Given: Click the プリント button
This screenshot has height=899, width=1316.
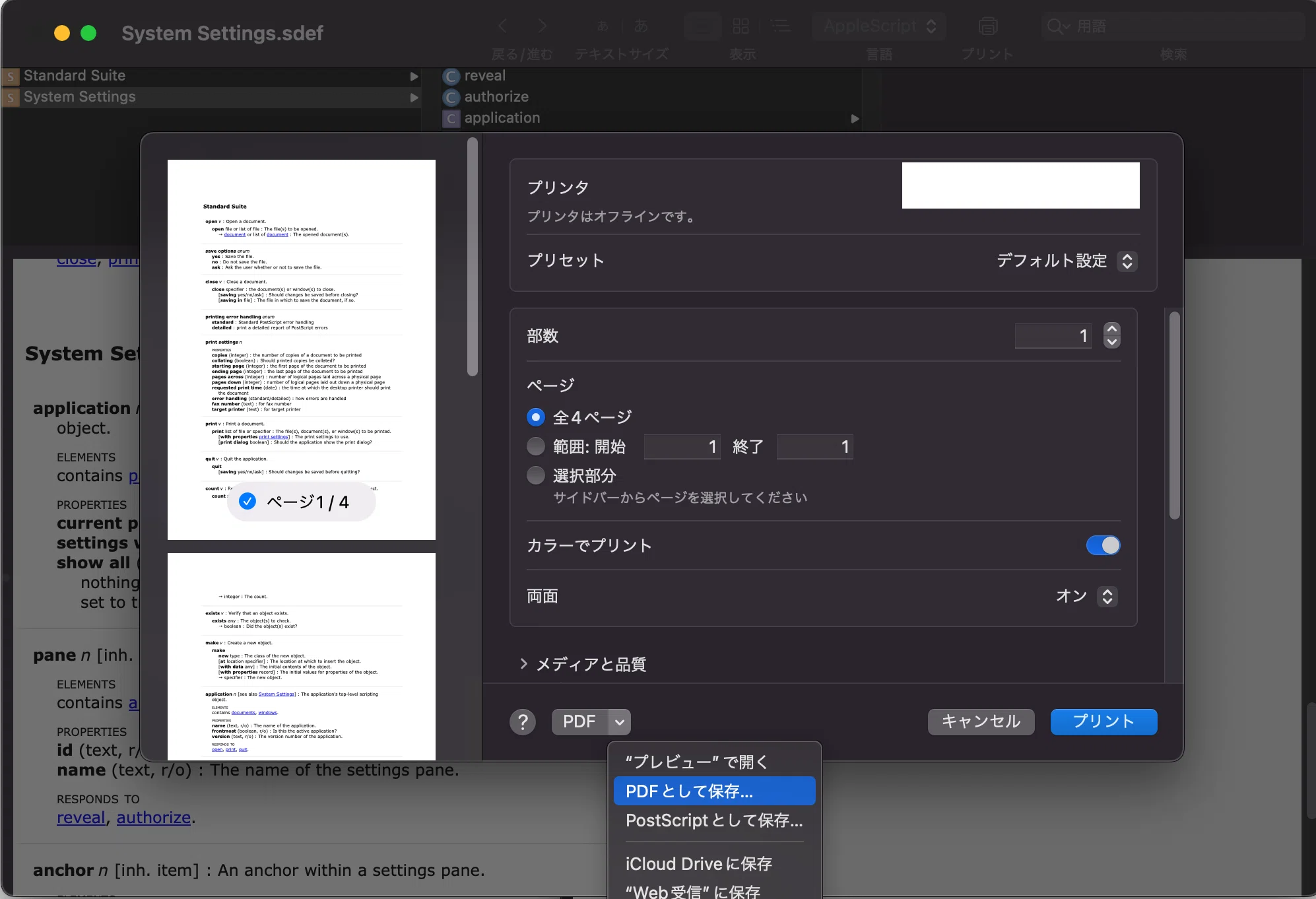Looking at the screenshot, I should click(x=1103, y=721).
